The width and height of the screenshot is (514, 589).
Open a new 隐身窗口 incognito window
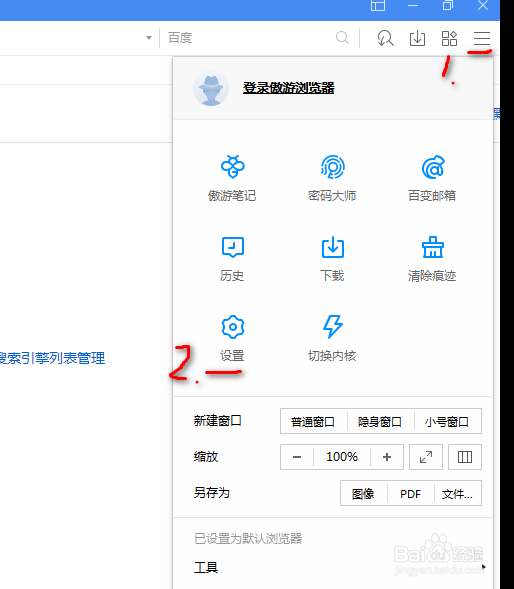coord(379,421)
